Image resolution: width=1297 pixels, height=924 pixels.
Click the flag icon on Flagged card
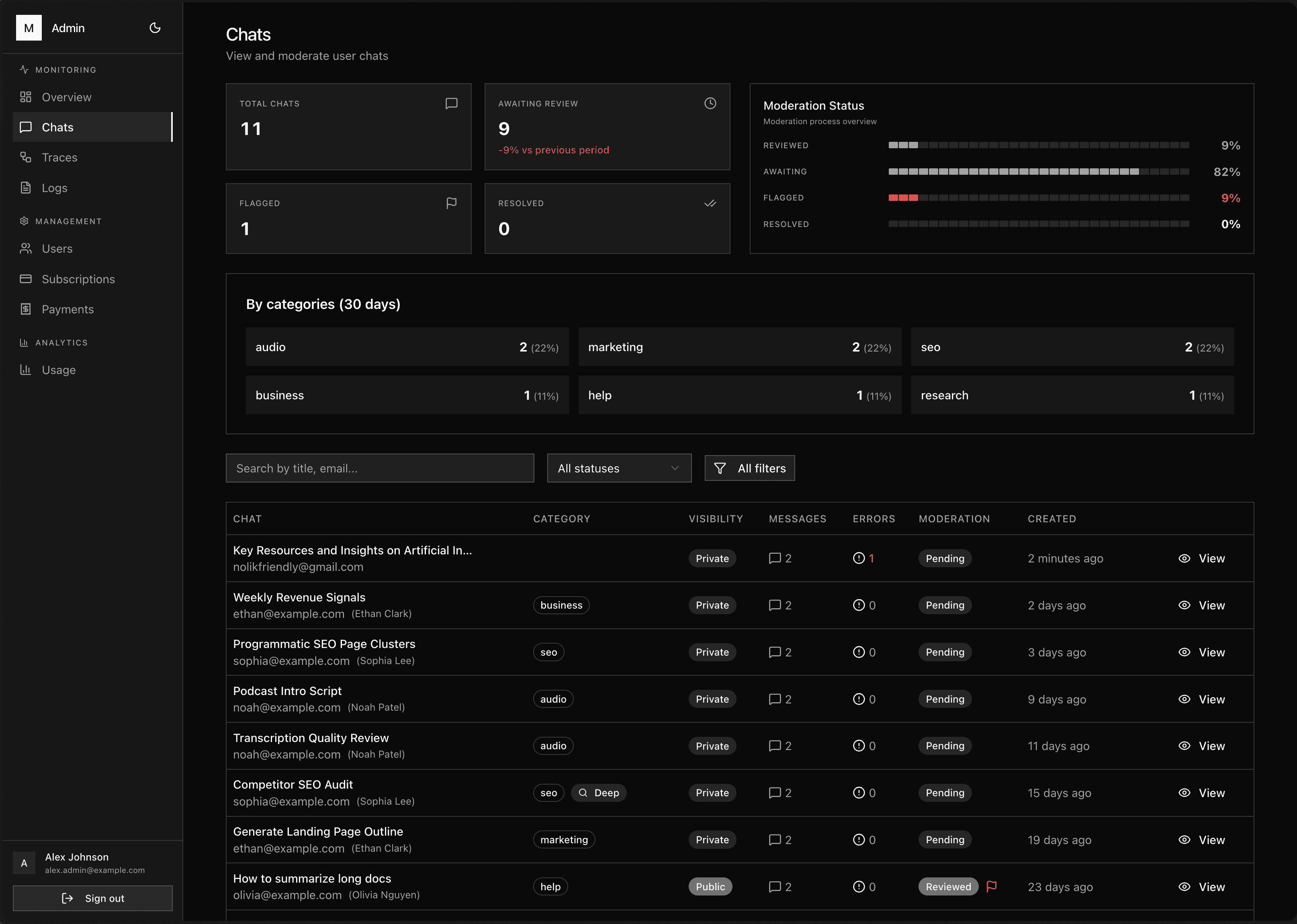(451, 203)
